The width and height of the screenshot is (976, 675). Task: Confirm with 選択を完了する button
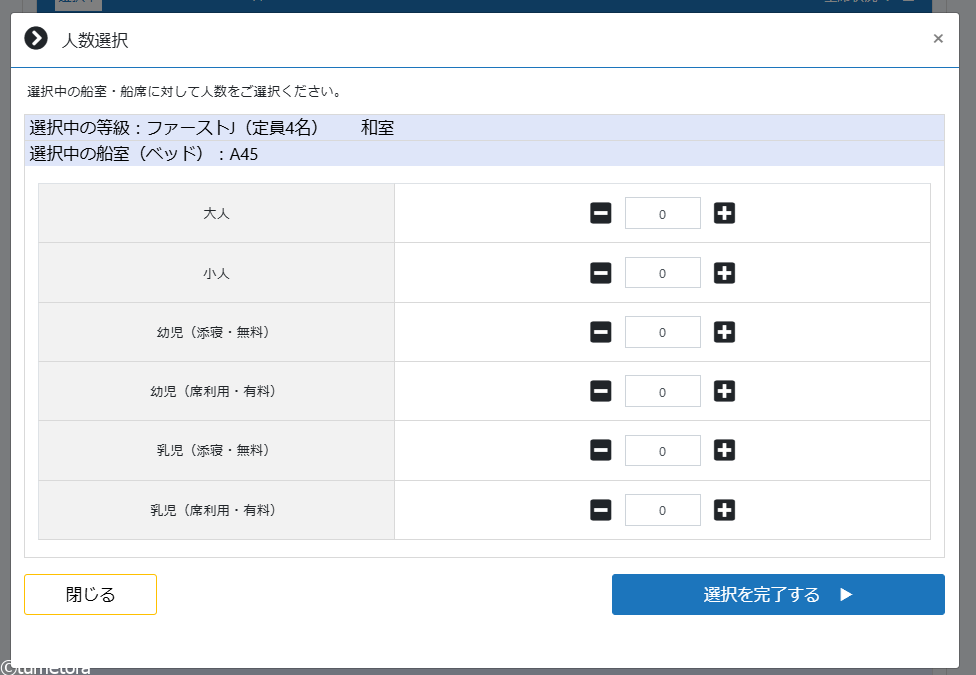(x=778, y=594)
